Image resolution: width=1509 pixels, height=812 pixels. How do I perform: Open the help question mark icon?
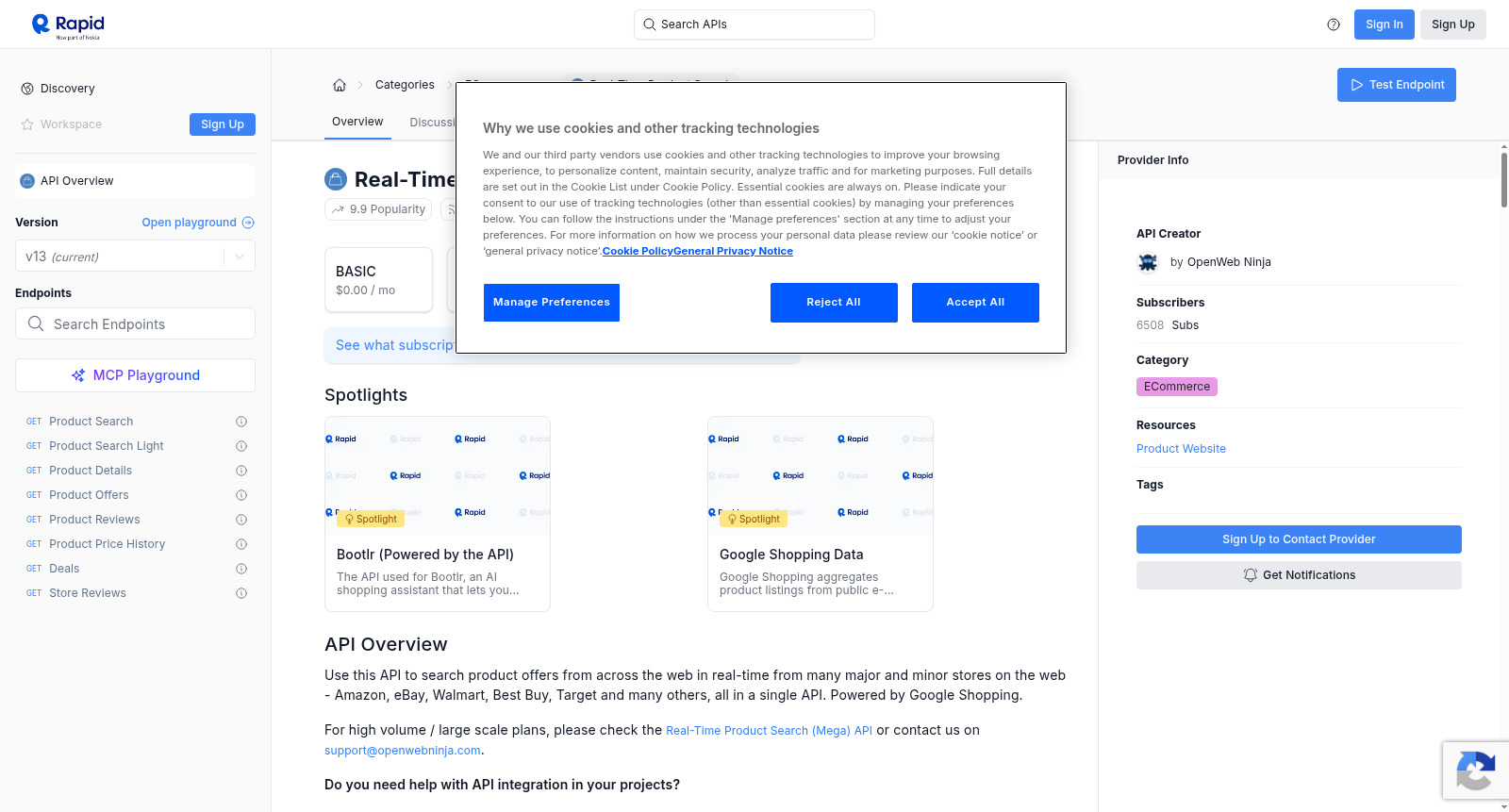[1334, 25]
